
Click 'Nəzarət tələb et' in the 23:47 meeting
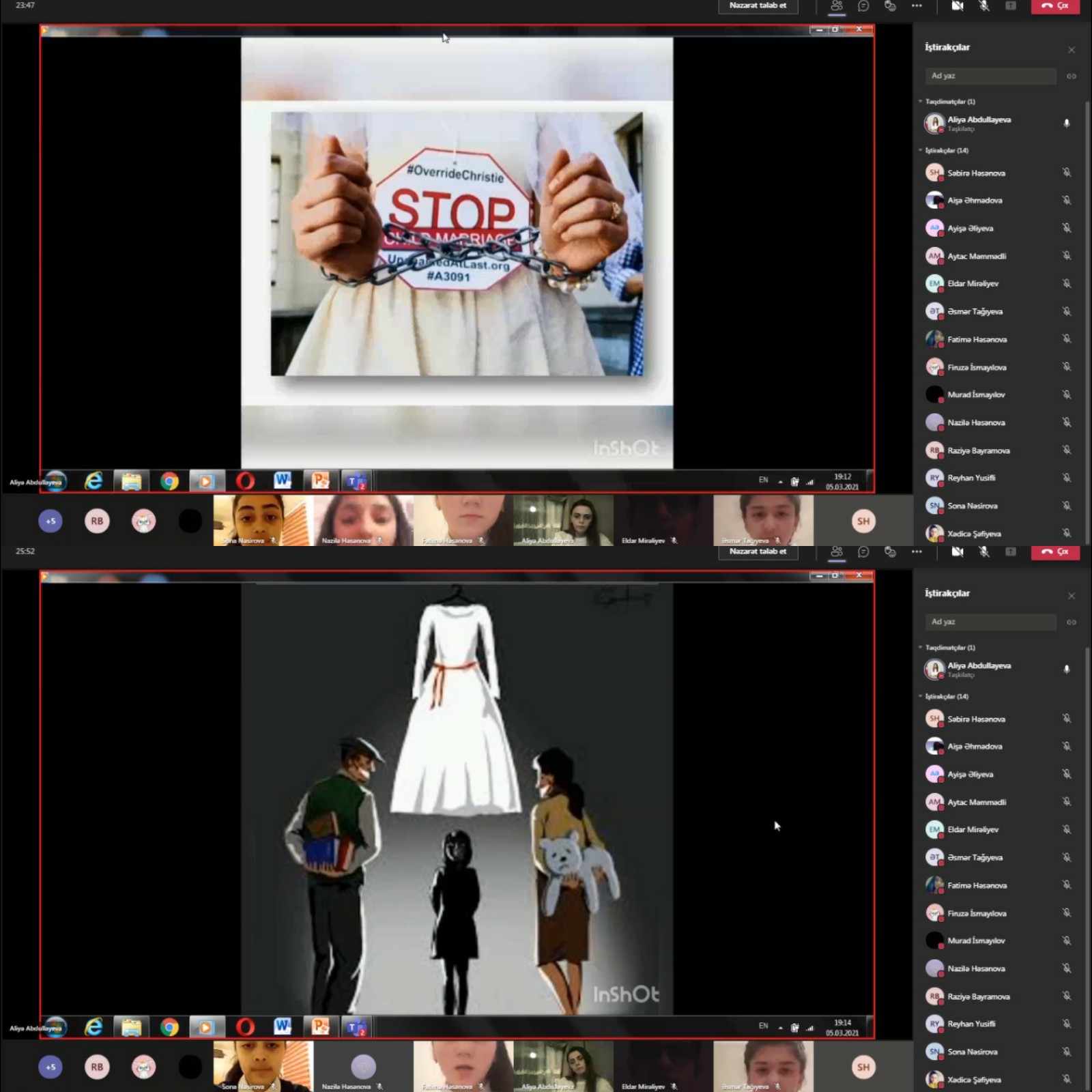click(758, 6)
